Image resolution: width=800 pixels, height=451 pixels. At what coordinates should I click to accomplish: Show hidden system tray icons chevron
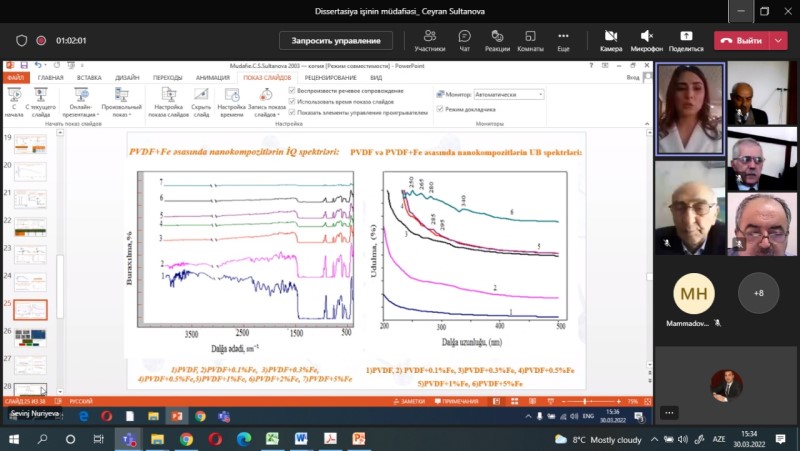coord(655,439)
